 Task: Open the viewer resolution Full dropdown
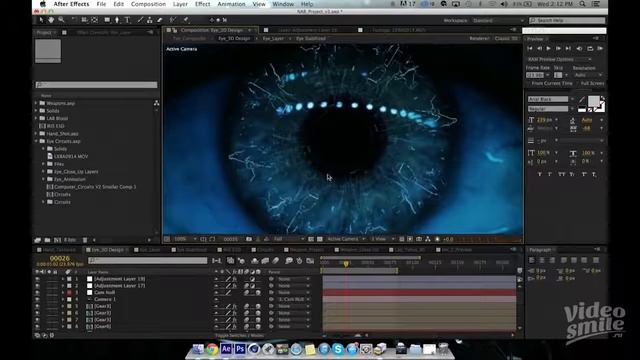pyautogui.click(x=289, y=239)
